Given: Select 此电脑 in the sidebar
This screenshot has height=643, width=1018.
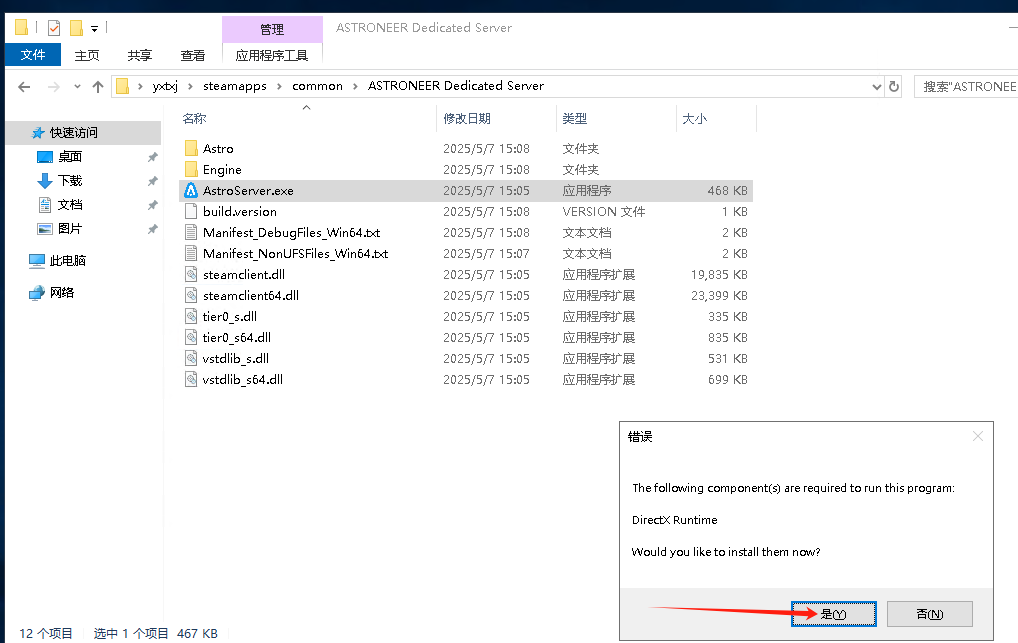Looking at the screenshot, I should pos(57,260).
